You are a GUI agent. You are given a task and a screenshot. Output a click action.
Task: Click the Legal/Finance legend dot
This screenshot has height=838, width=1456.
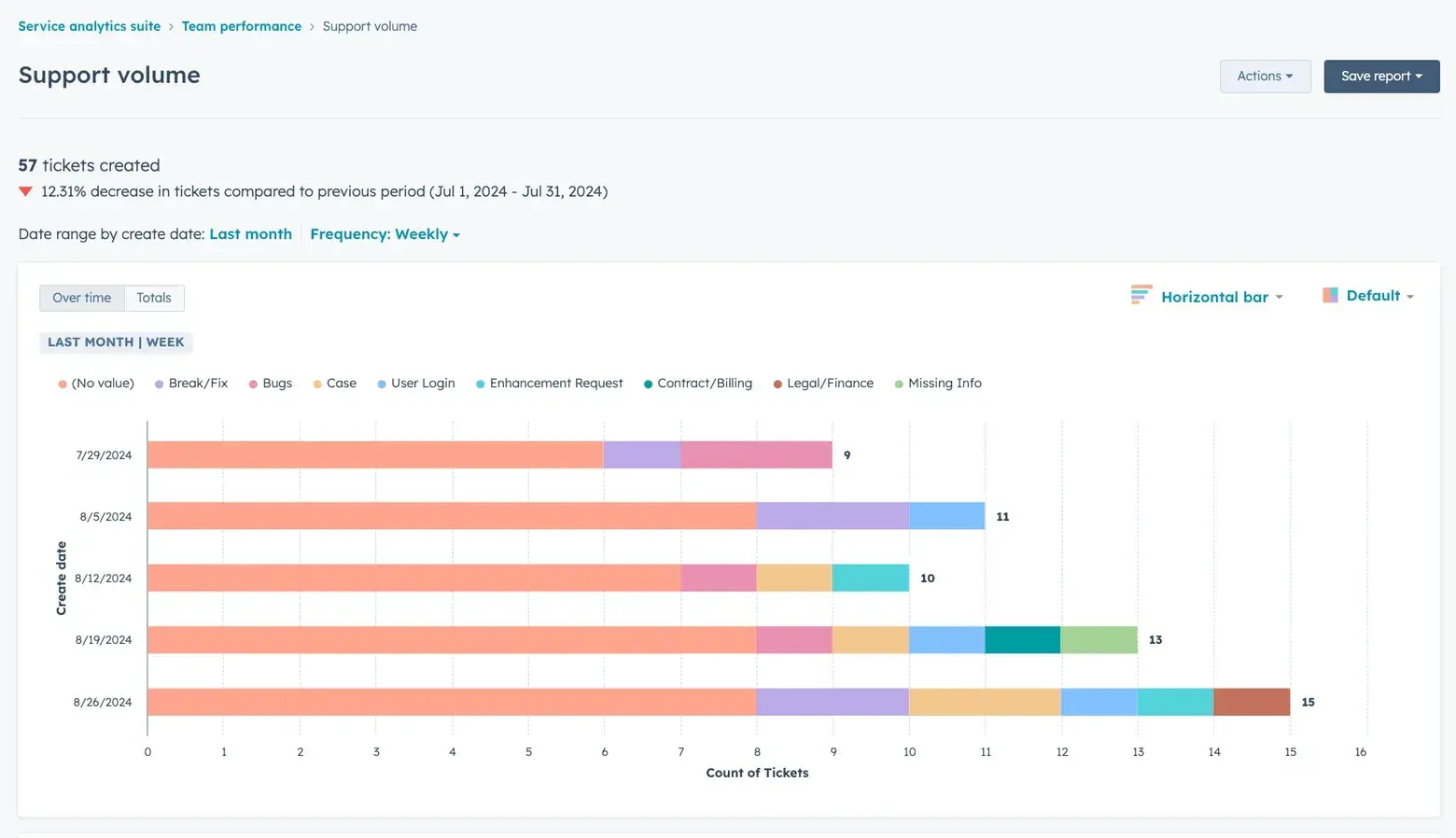pyautogui.click(x=777, y=383)
